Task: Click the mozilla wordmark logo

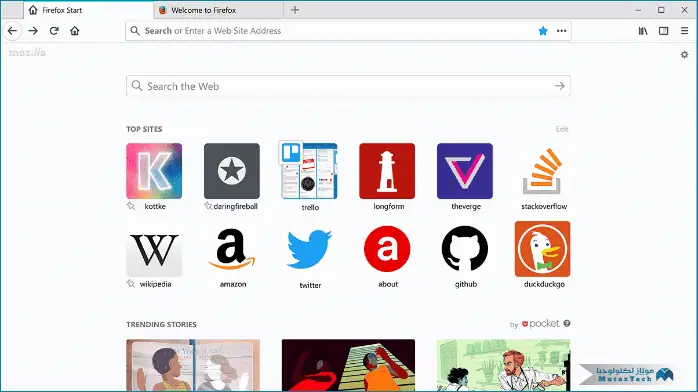Action: [27, 53]
